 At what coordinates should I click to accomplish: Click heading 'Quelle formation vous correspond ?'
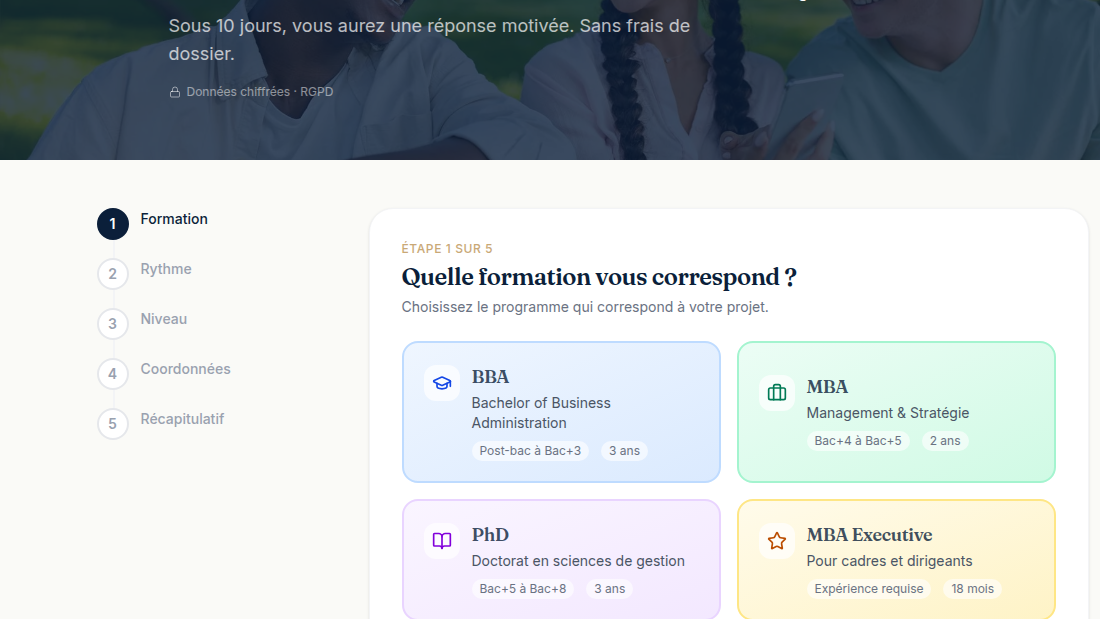pyautogui.click(x=599, y=277)
